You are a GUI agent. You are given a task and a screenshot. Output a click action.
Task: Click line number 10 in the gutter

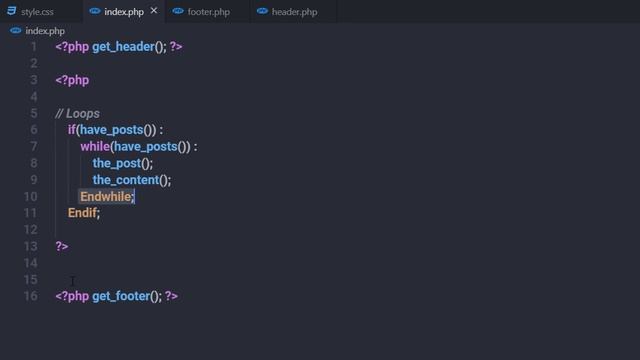[x=31, y=196]
